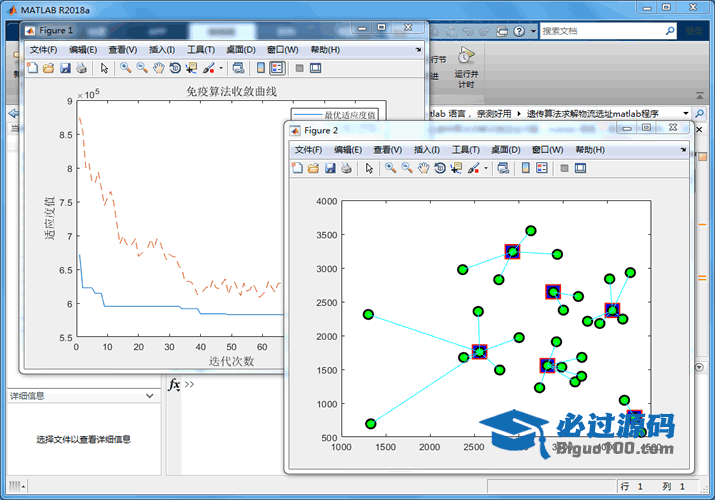Image resolution: width=715 pixels, height=500 pixels.
Task: Select Data Cursor tool in Figure 2 toolbar
Action: [x=456, y=168]
